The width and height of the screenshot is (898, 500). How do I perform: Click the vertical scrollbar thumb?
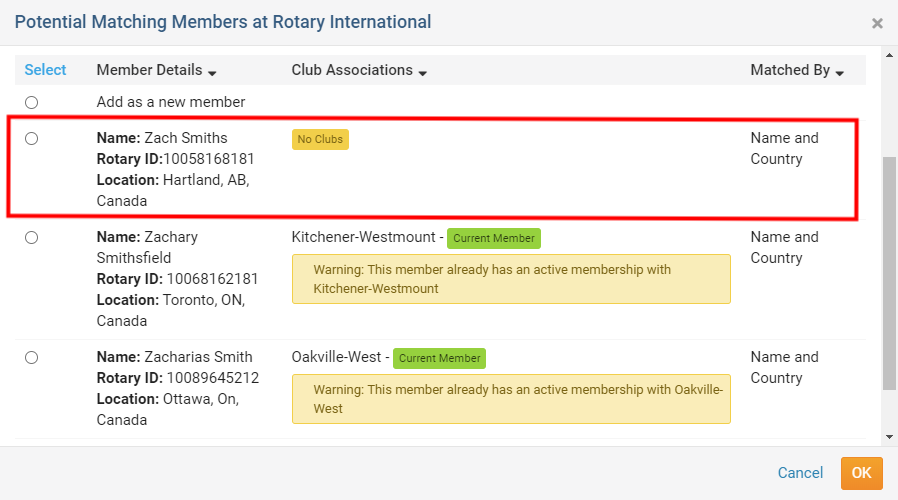click(x=889, y=272)
